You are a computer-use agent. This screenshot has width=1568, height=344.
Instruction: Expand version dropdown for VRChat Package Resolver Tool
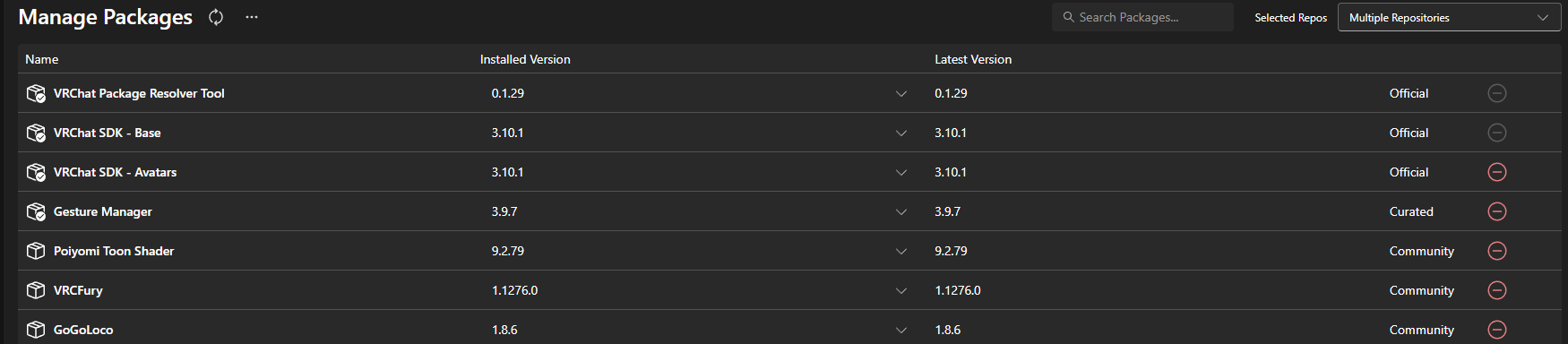901,93
